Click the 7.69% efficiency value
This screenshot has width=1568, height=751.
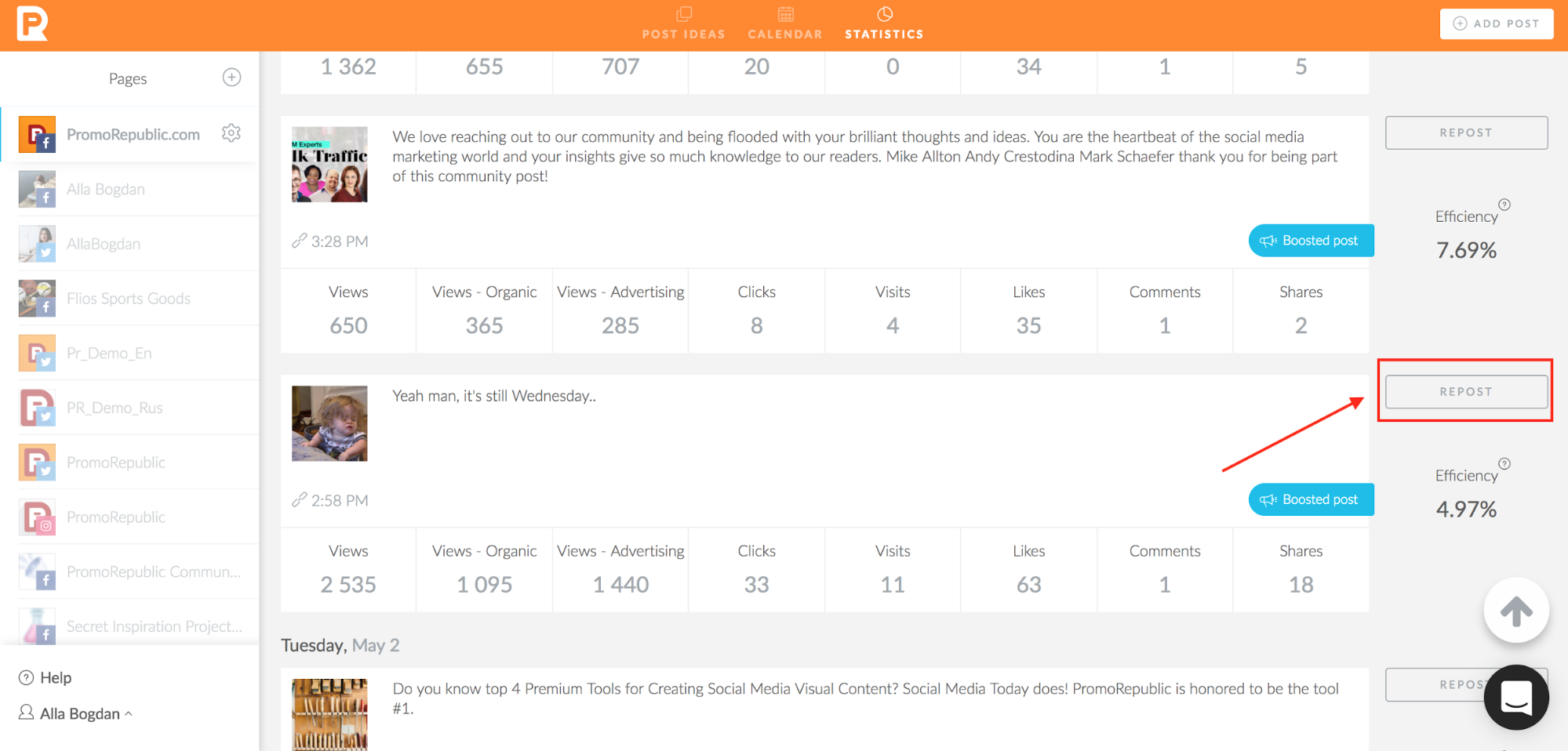(x=1466, y=250)
